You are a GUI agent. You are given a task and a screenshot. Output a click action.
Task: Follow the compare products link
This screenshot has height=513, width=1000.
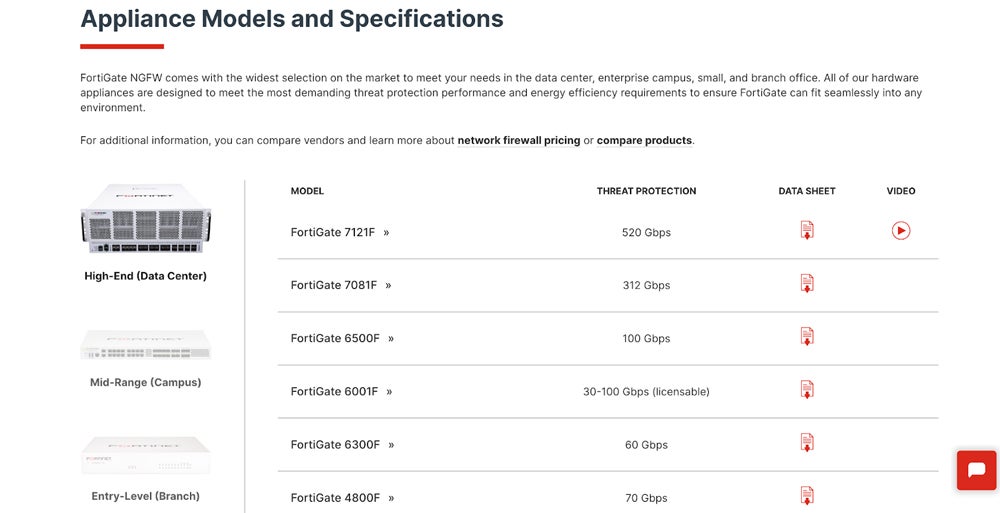[644, 141]
